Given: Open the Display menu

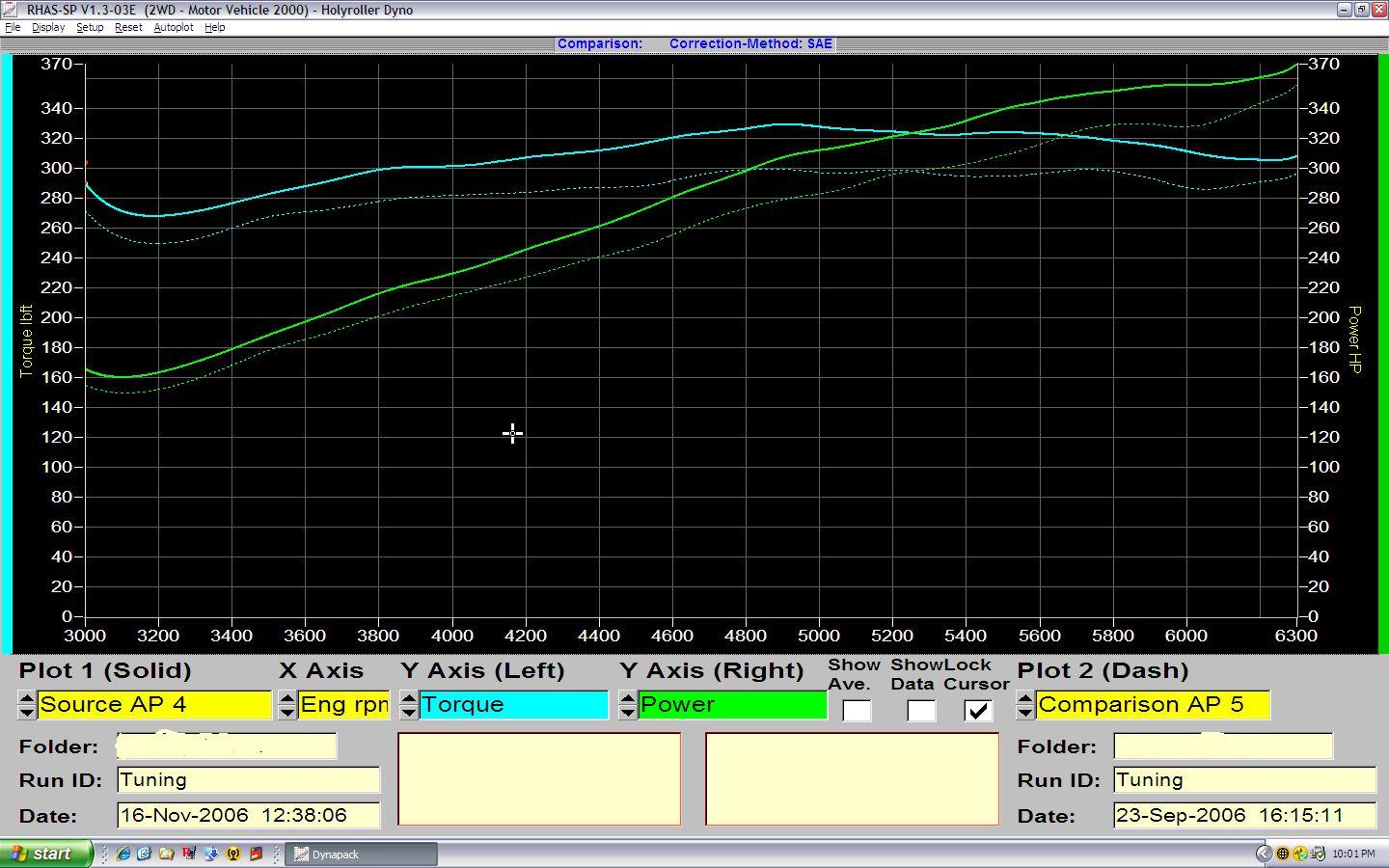Looking at the screenshot, I should pos(48,27).
